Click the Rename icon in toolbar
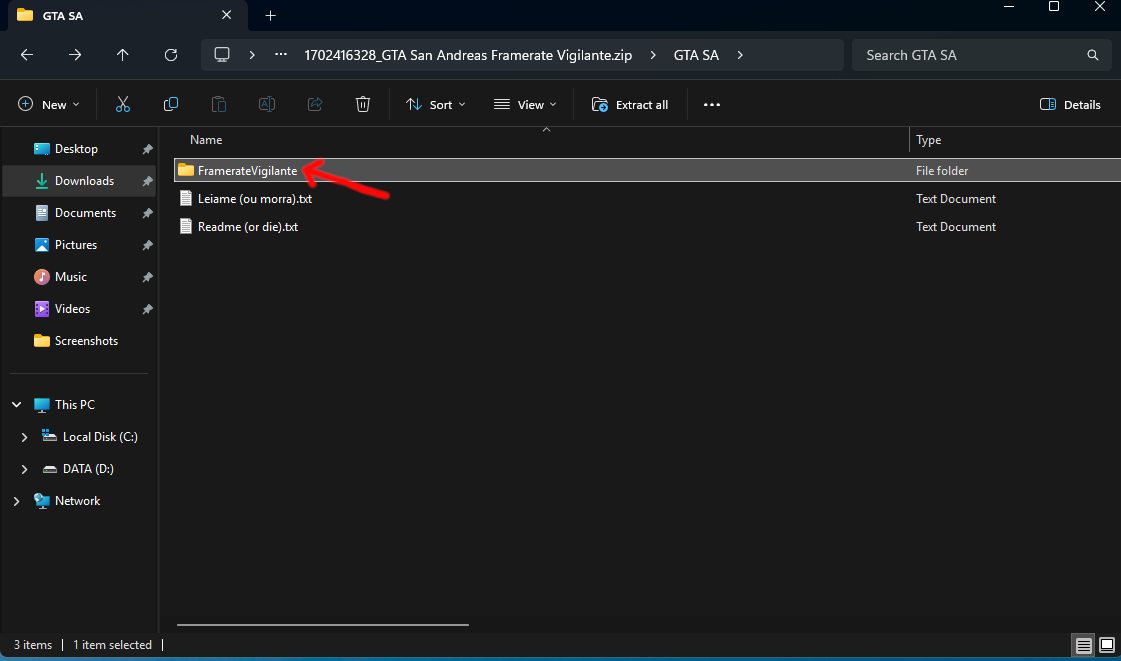Viewport: 1121px width, 661px height. [x=267, y=104]
